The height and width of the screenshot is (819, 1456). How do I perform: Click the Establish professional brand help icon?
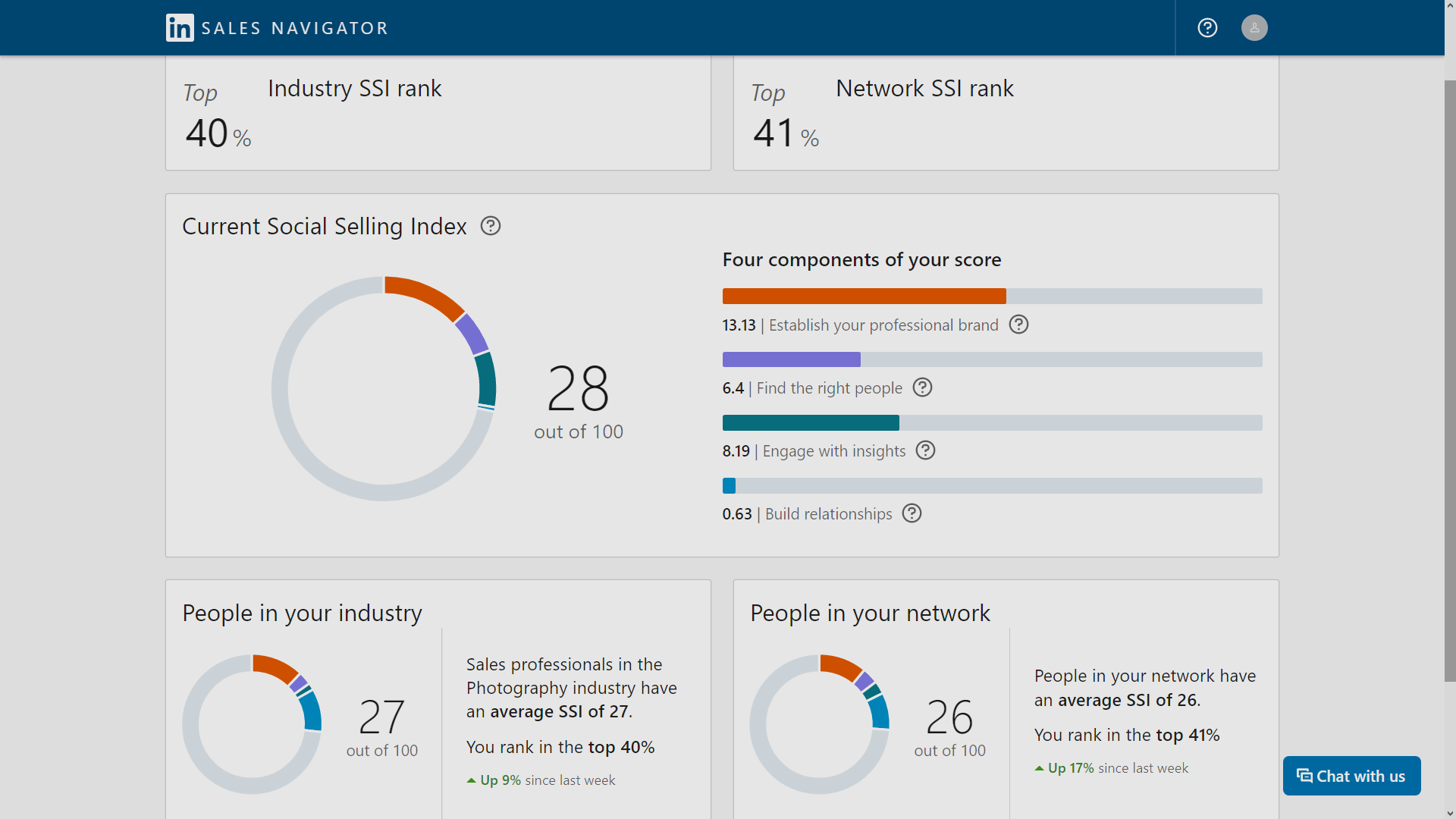[1019, 325]
